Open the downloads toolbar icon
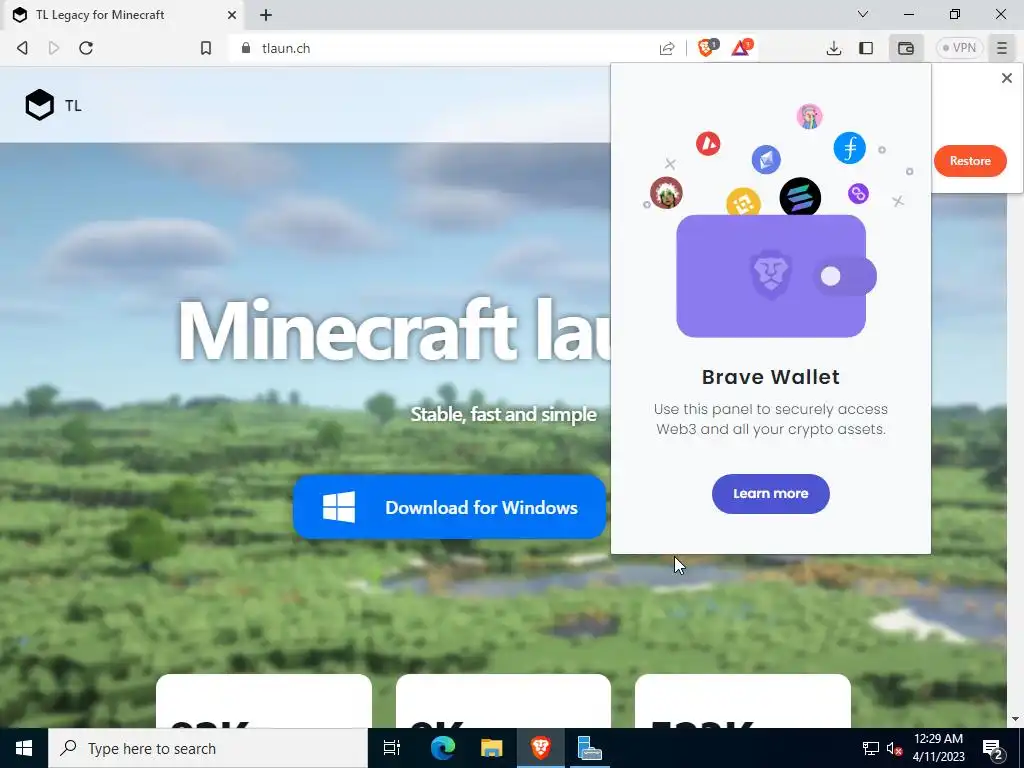Screen dimensions: 1024x768 (833, 48)
